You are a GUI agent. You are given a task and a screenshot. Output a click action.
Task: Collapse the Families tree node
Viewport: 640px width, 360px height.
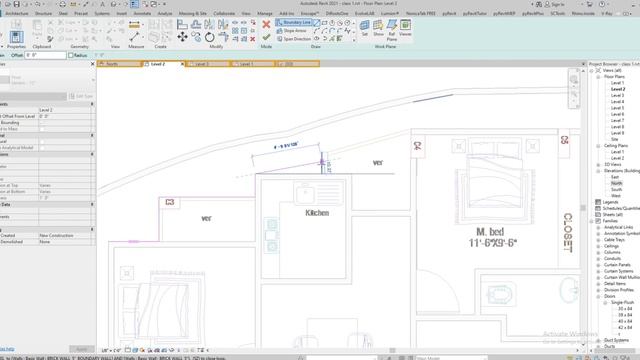click(x=591, y=221)
